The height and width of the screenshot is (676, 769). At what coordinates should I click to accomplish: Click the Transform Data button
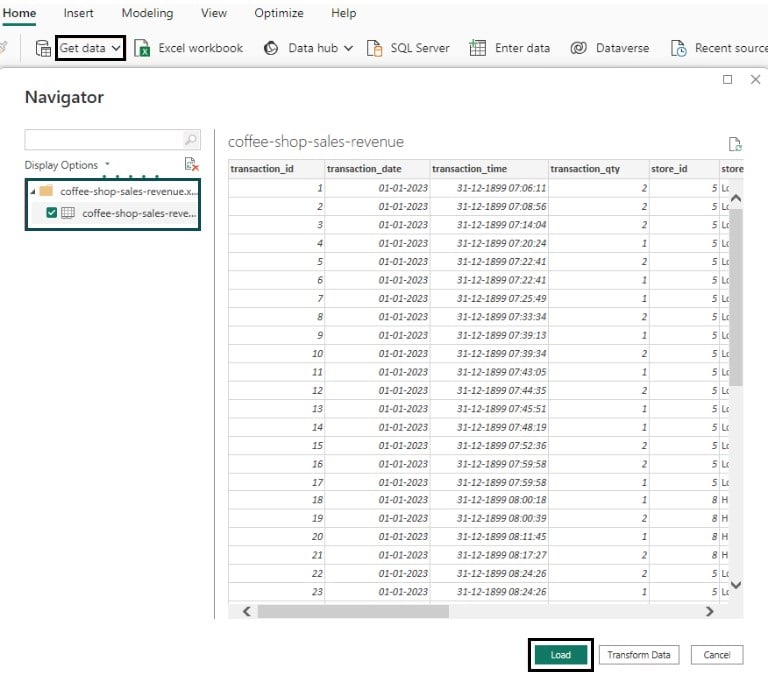coord(639,655)
